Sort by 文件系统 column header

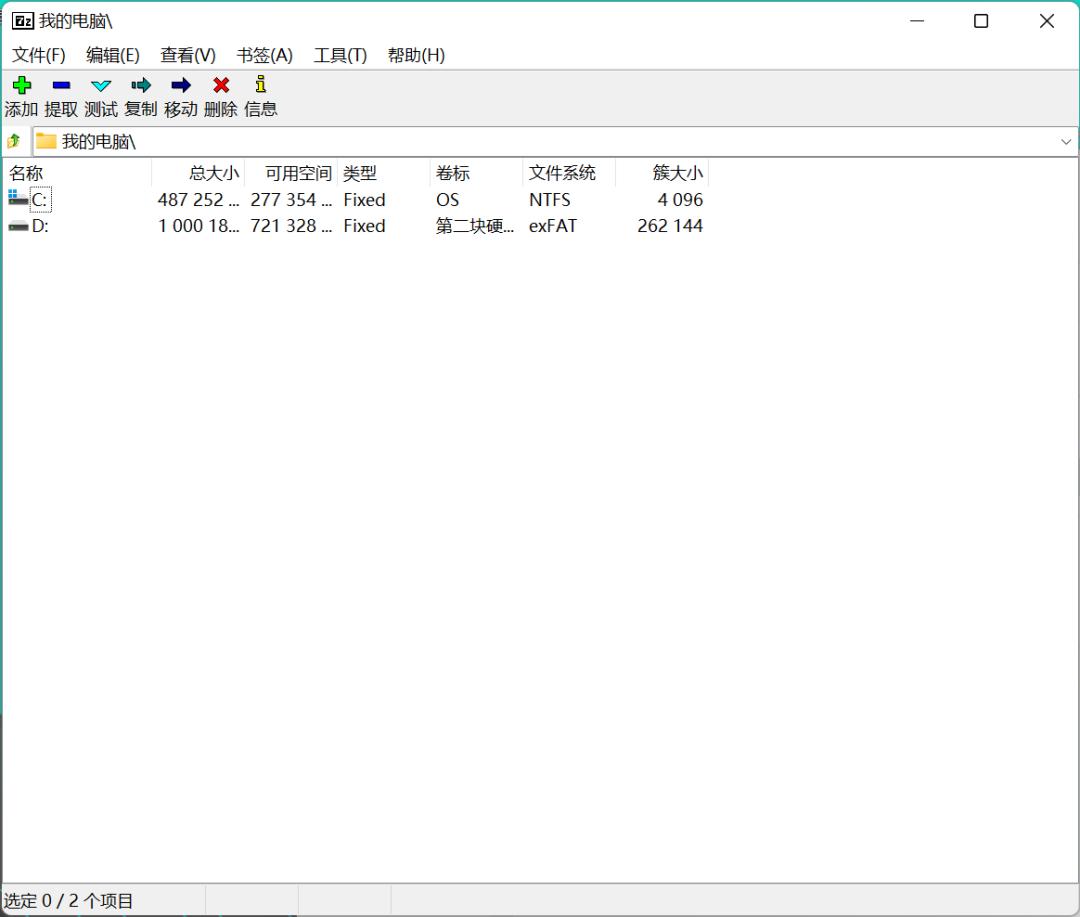[562, 173]
